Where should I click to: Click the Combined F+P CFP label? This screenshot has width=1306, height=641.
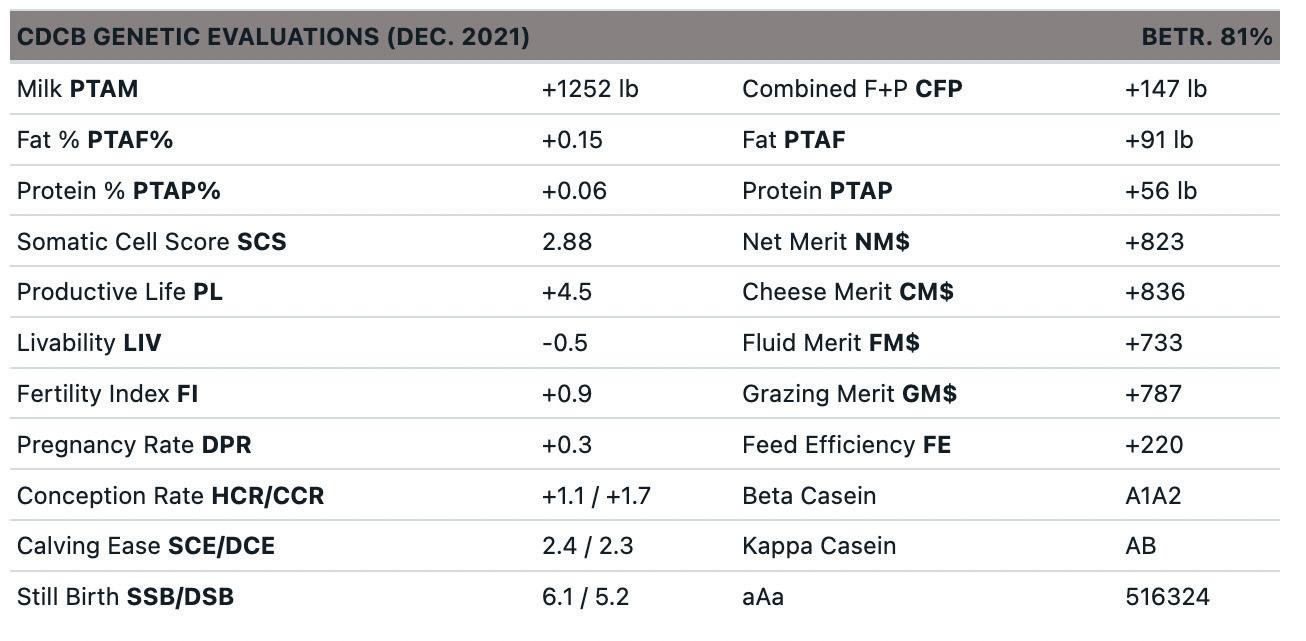(x=852, y=89)
